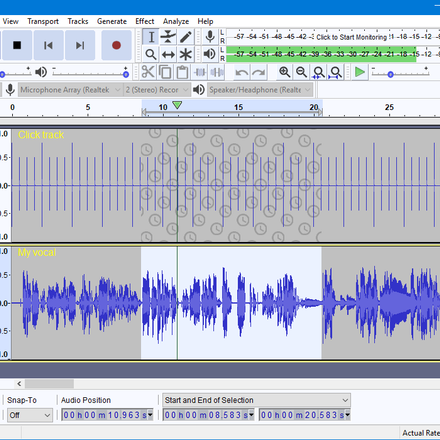440x440 pixels.
Task: Click the red Record button
Action: pos(116,45)
